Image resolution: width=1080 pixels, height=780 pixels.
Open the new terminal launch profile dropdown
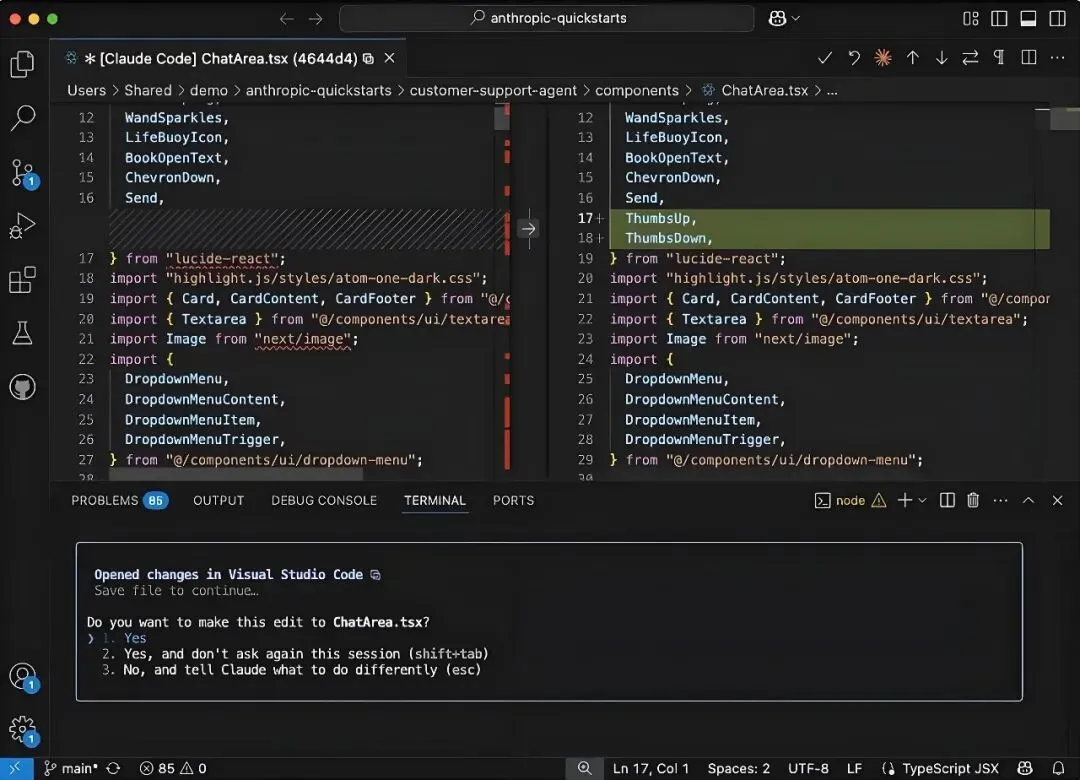[922, 500]
